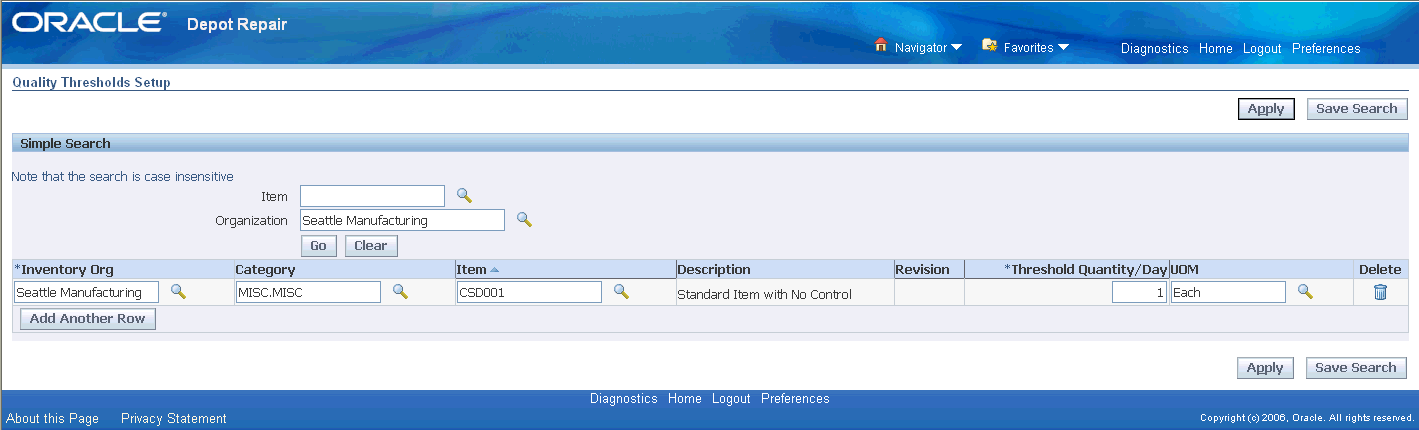
Task: Open Inventory Org lookup in table row
Action: coord(178,291)
